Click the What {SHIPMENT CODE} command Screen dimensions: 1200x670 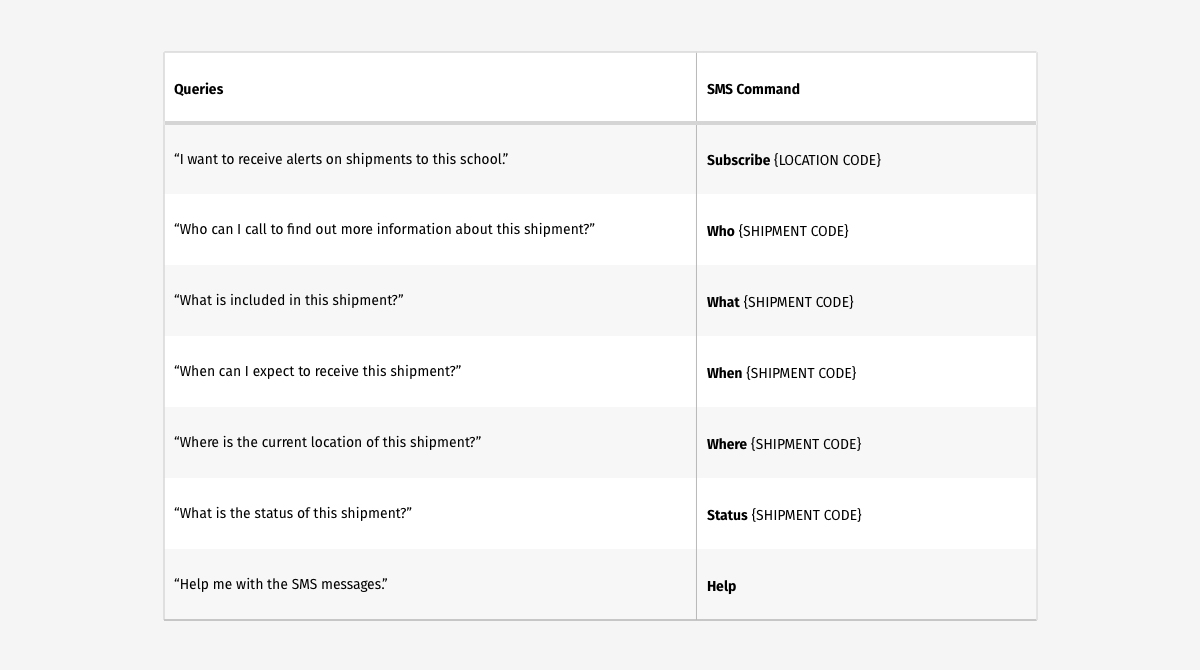click(780, 302)
